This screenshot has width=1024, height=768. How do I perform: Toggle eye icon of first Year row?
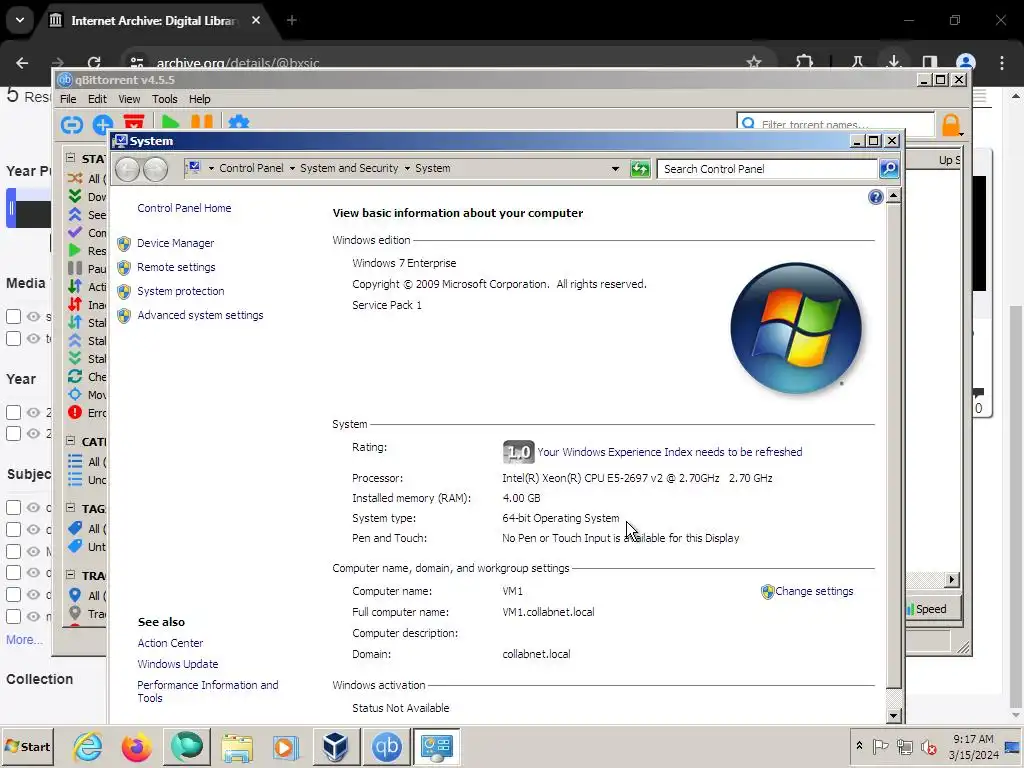pos(33,413)
